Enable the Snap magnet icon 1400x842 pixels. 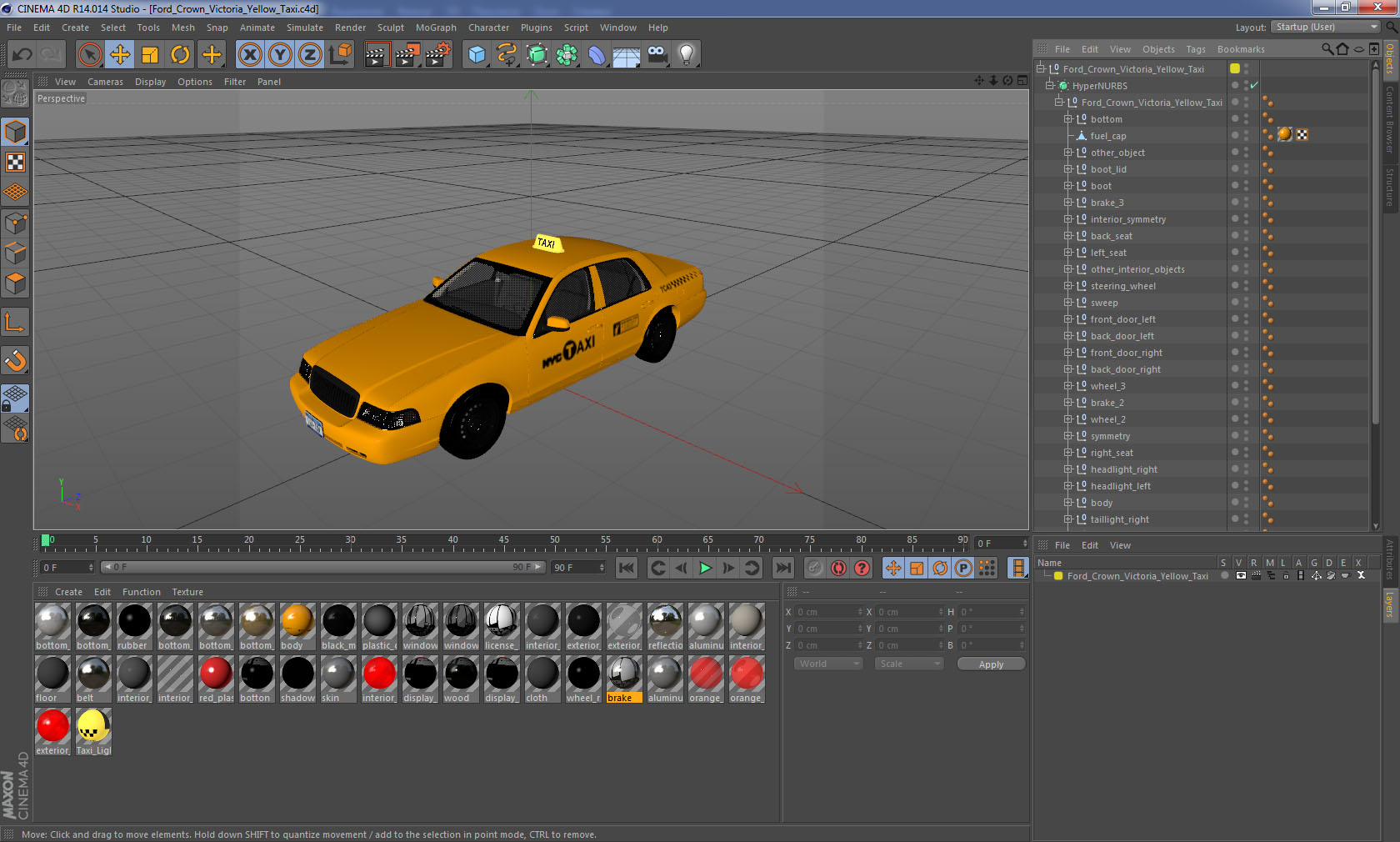pos(16,361)
